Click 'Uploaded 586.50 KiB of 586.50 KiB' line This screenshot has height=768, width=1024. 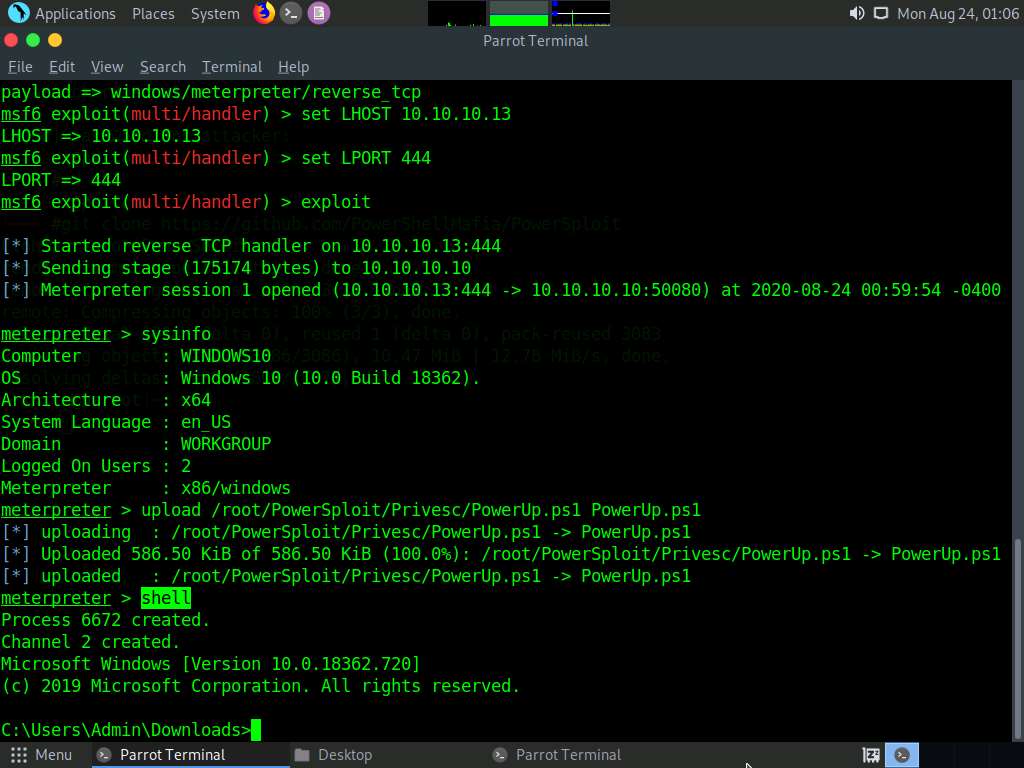pyautogui.click(x=501, y=554)
